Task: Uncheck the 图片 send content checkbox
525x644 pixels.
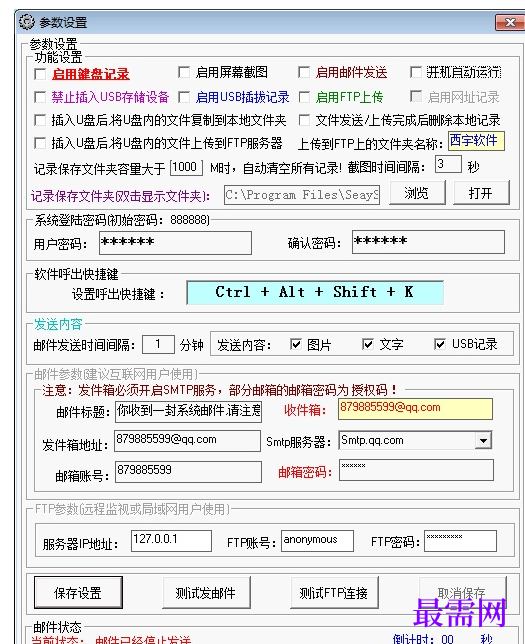Action: 296,344
